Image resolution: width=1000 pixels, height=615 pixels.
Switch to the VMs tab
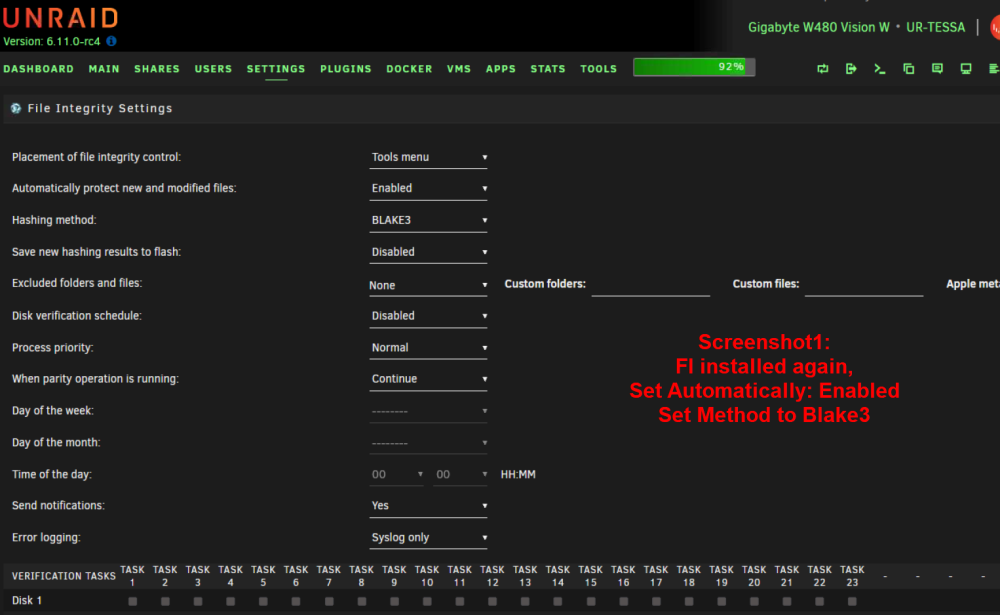(459, 69)
